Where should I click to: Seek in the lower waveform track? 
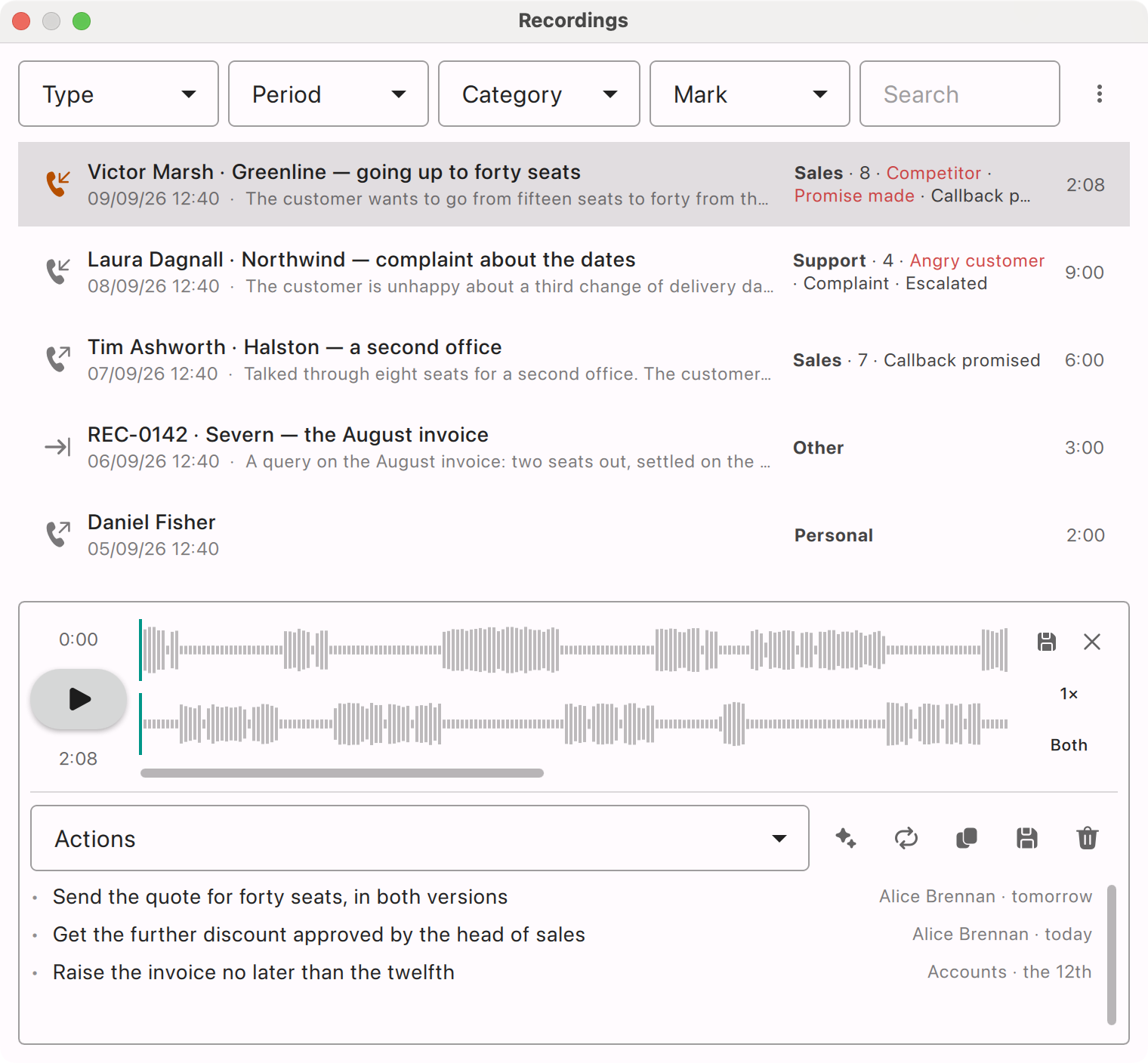(574, 723)
